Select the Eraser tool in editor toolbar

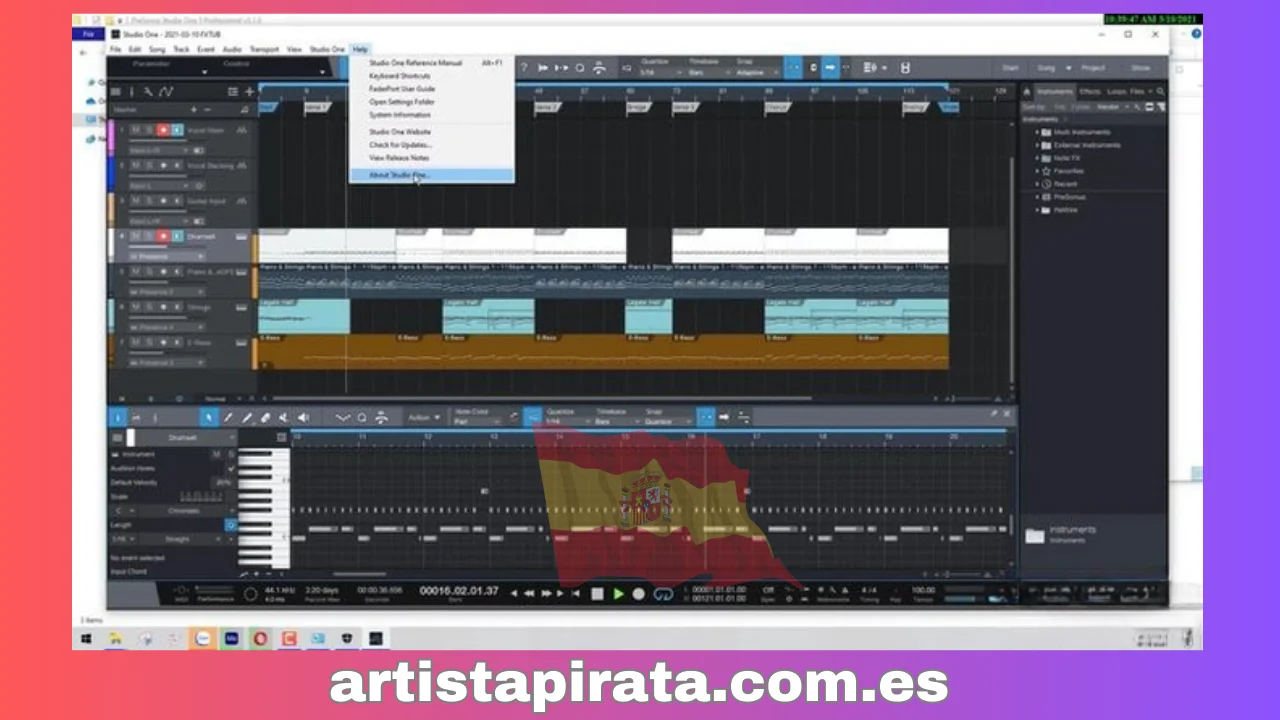pos(265,418)
